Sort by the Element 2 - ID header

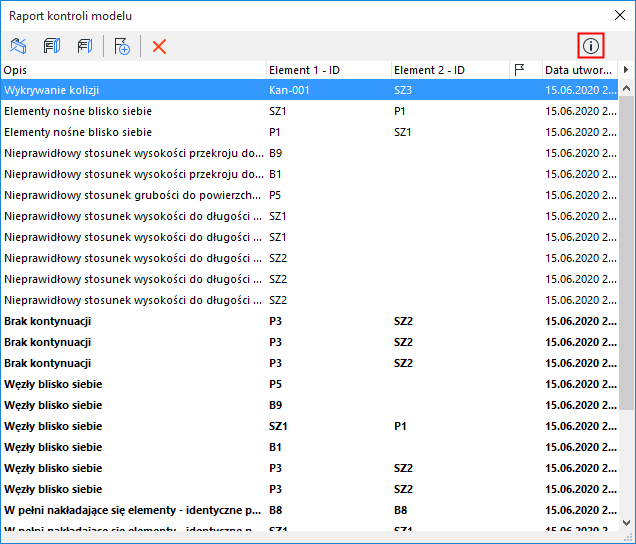pos(450,70)
